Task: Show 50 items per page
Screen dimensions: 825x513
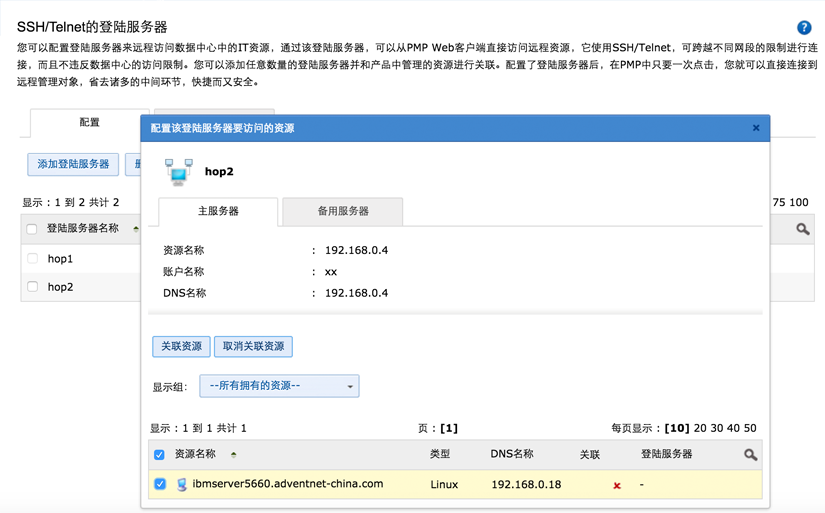Action: tap(750, 428)
